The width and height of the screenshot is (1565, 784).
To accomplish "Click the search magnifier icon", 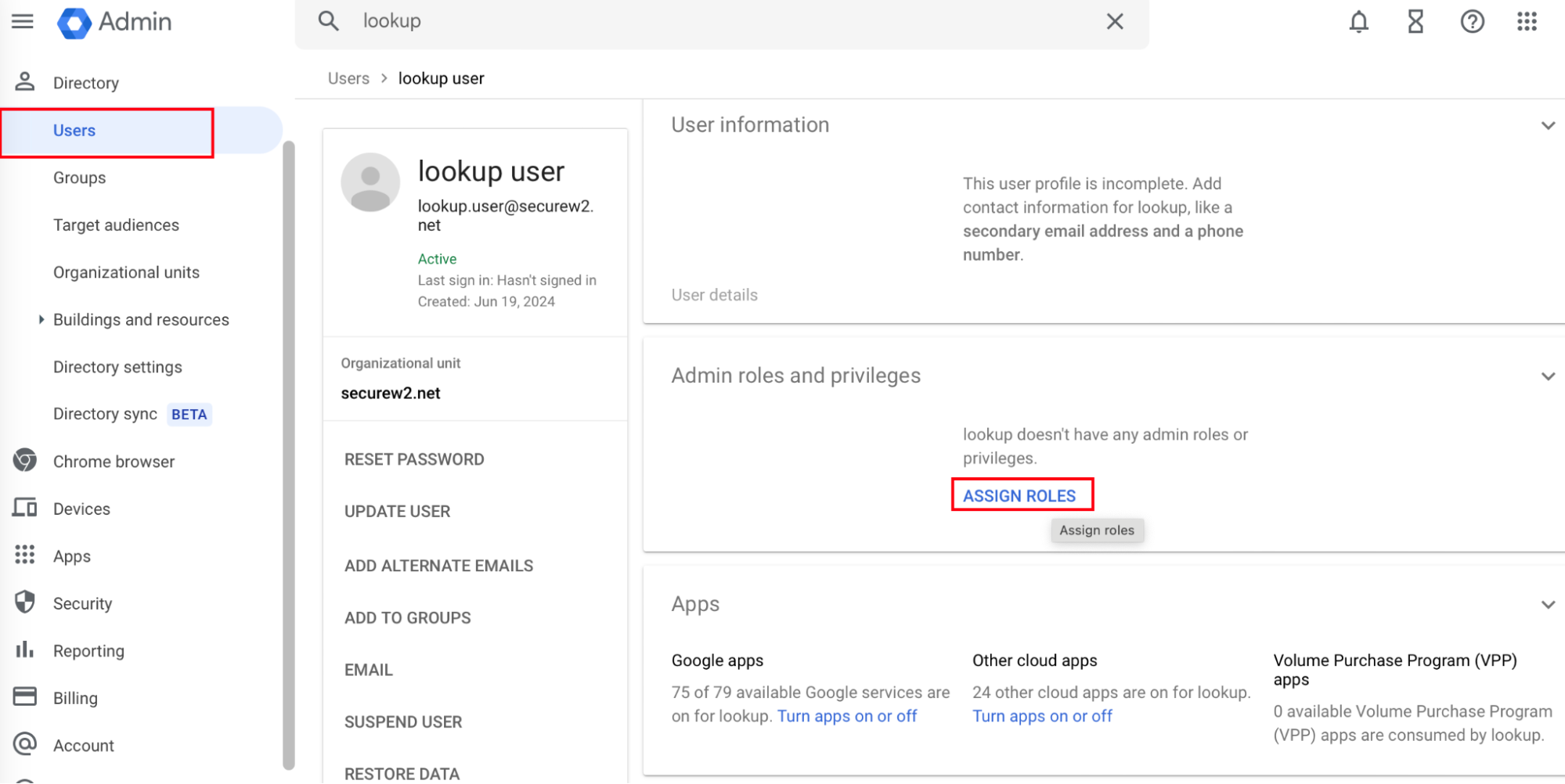I will 328,21.
